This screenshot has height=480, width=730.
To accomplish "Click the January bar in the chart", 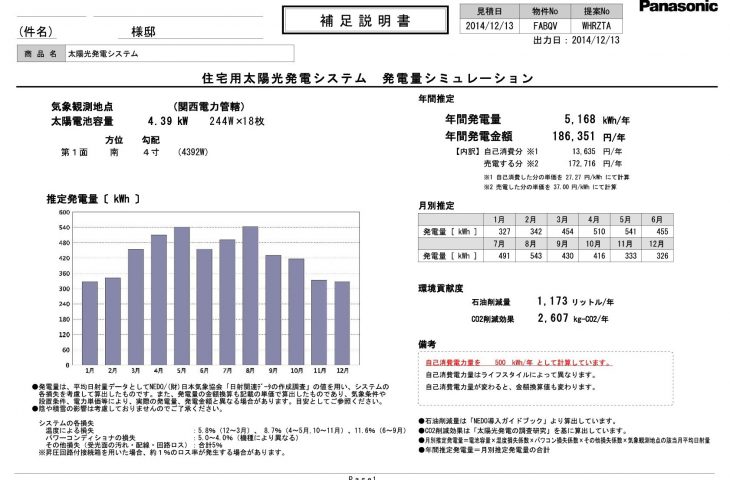I will pyautogui.click(x=90, y=323).
